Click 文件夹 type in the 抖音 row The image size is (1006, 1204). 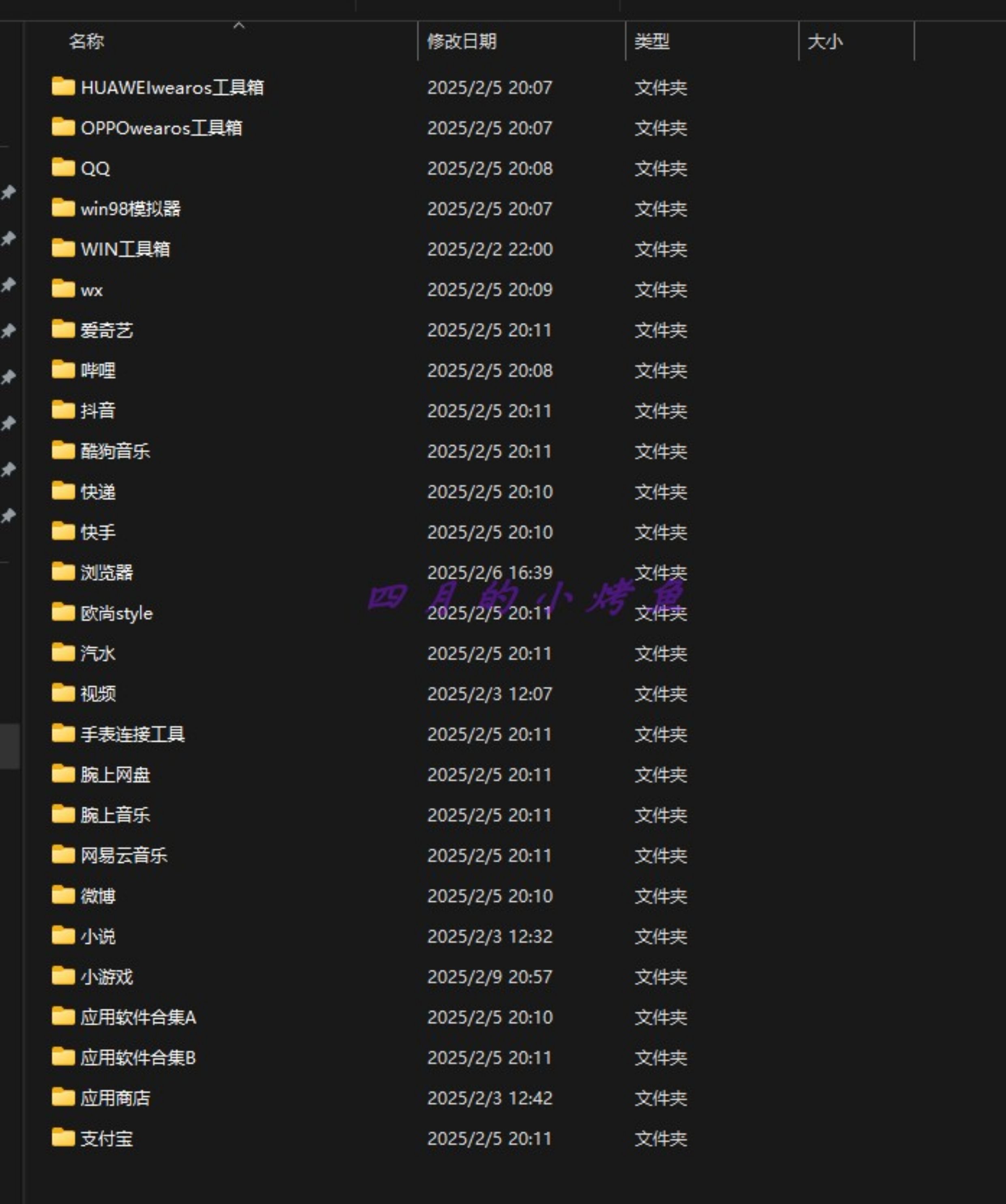[660, 411]
